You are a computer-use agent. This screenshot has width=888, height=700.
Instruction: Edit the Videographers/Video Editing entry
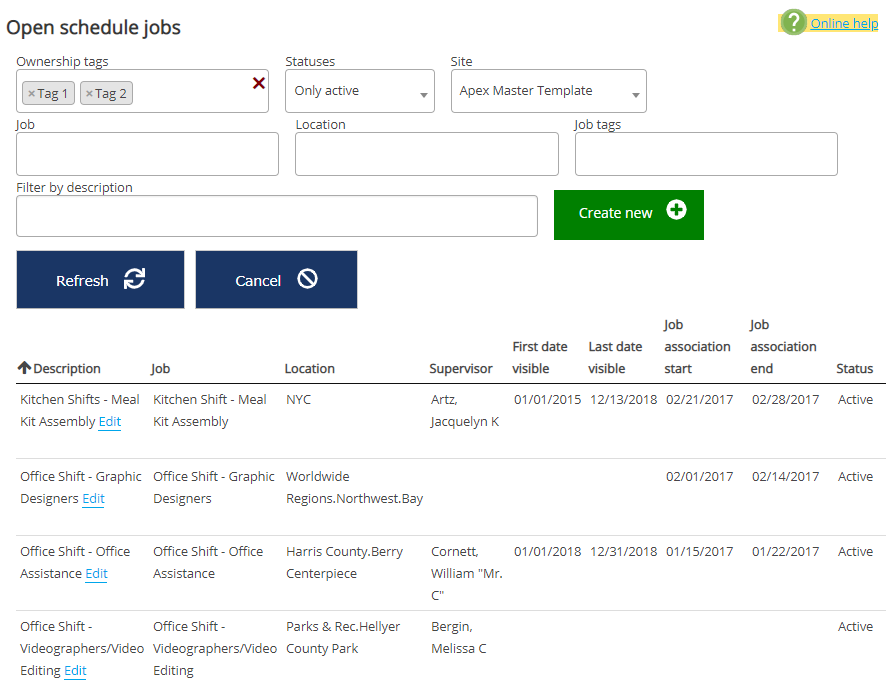point(75,671)
